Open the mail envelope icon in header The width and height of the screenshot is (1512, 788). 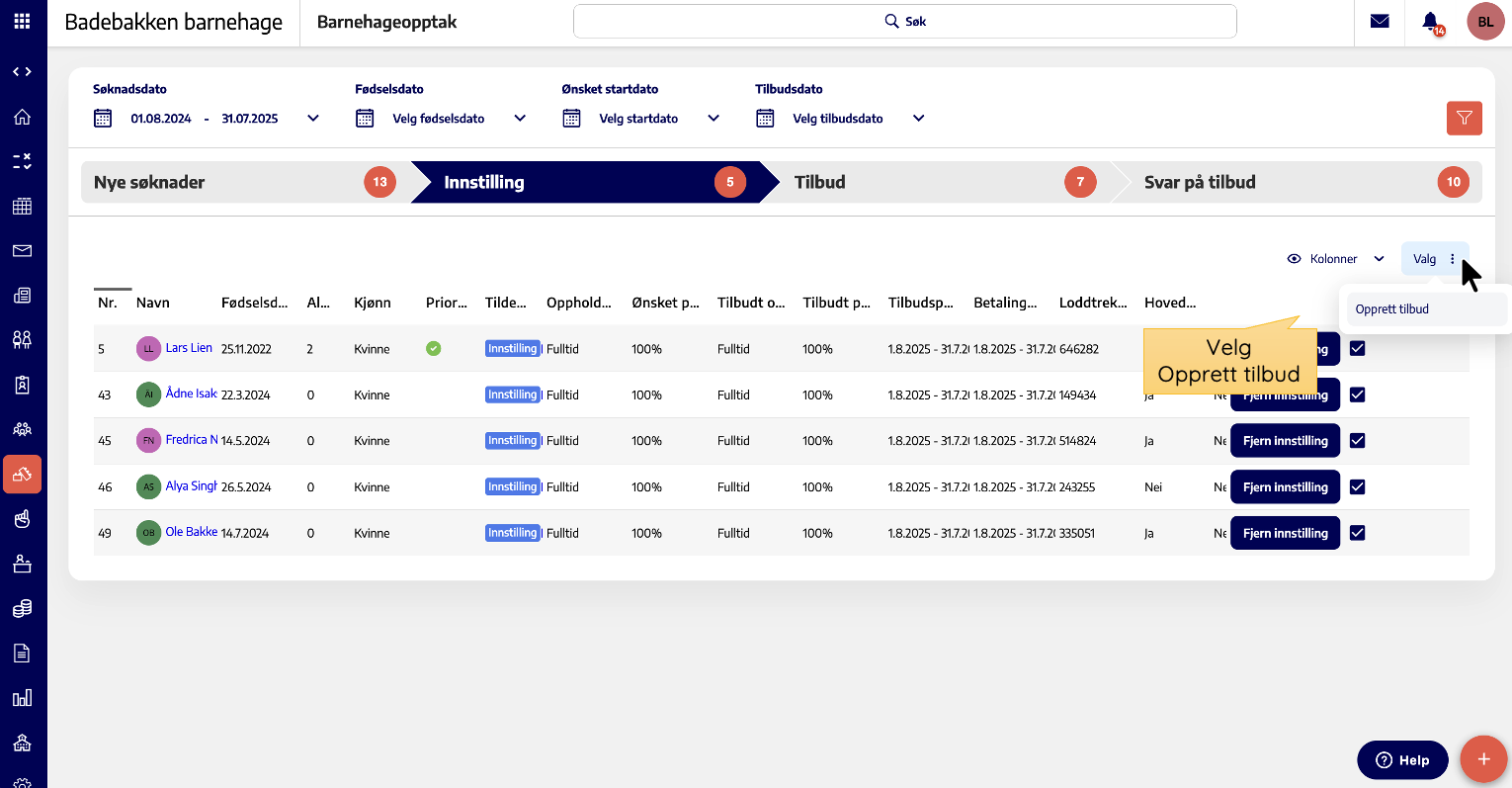tap(1380, 21)
